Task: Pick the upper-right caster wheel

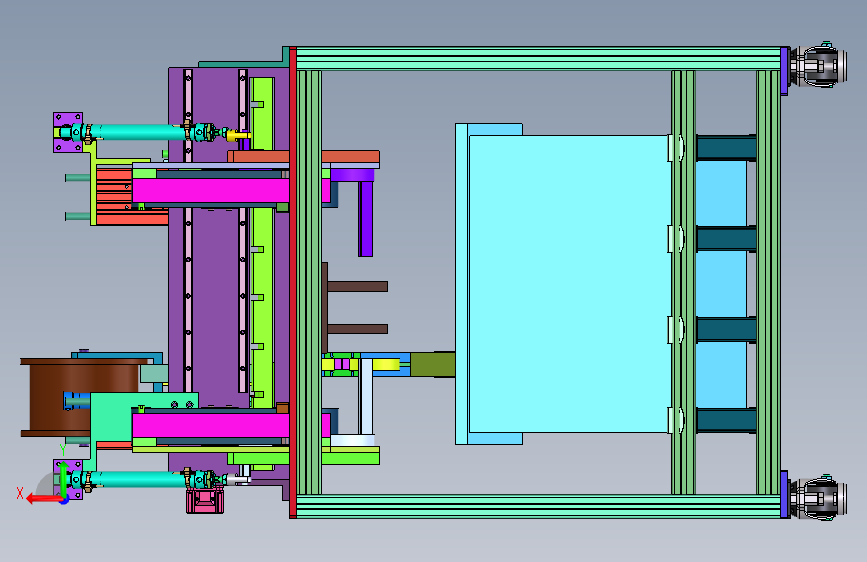Action: click(819, 66)
